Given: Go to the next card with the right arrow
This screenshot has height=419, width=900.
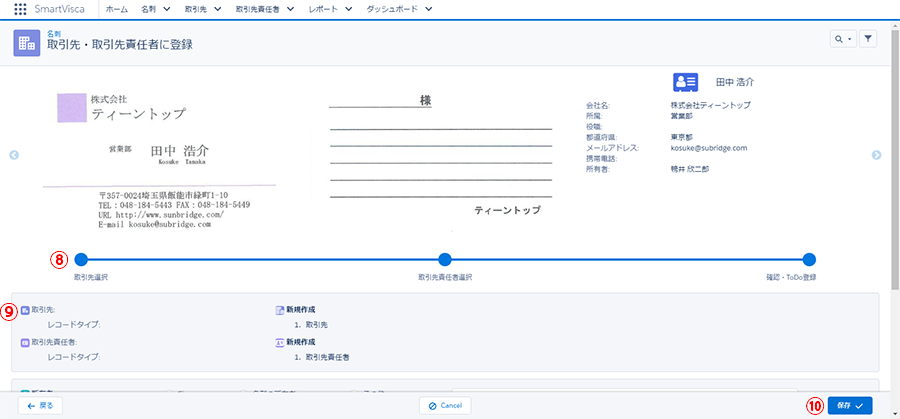Looking at the screenshot, I should click(876, 155).
